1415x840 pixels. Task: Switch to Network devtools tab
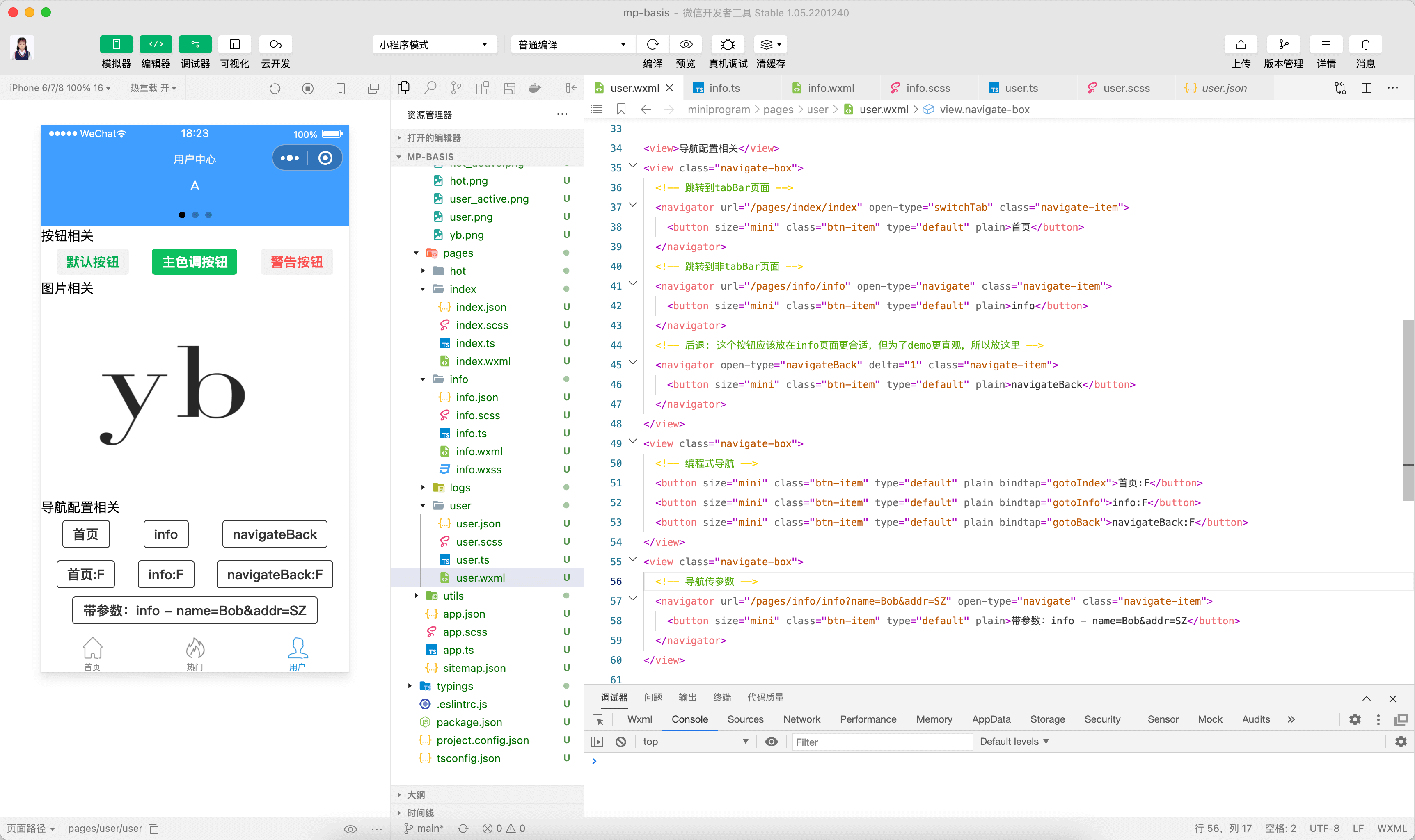801,719
